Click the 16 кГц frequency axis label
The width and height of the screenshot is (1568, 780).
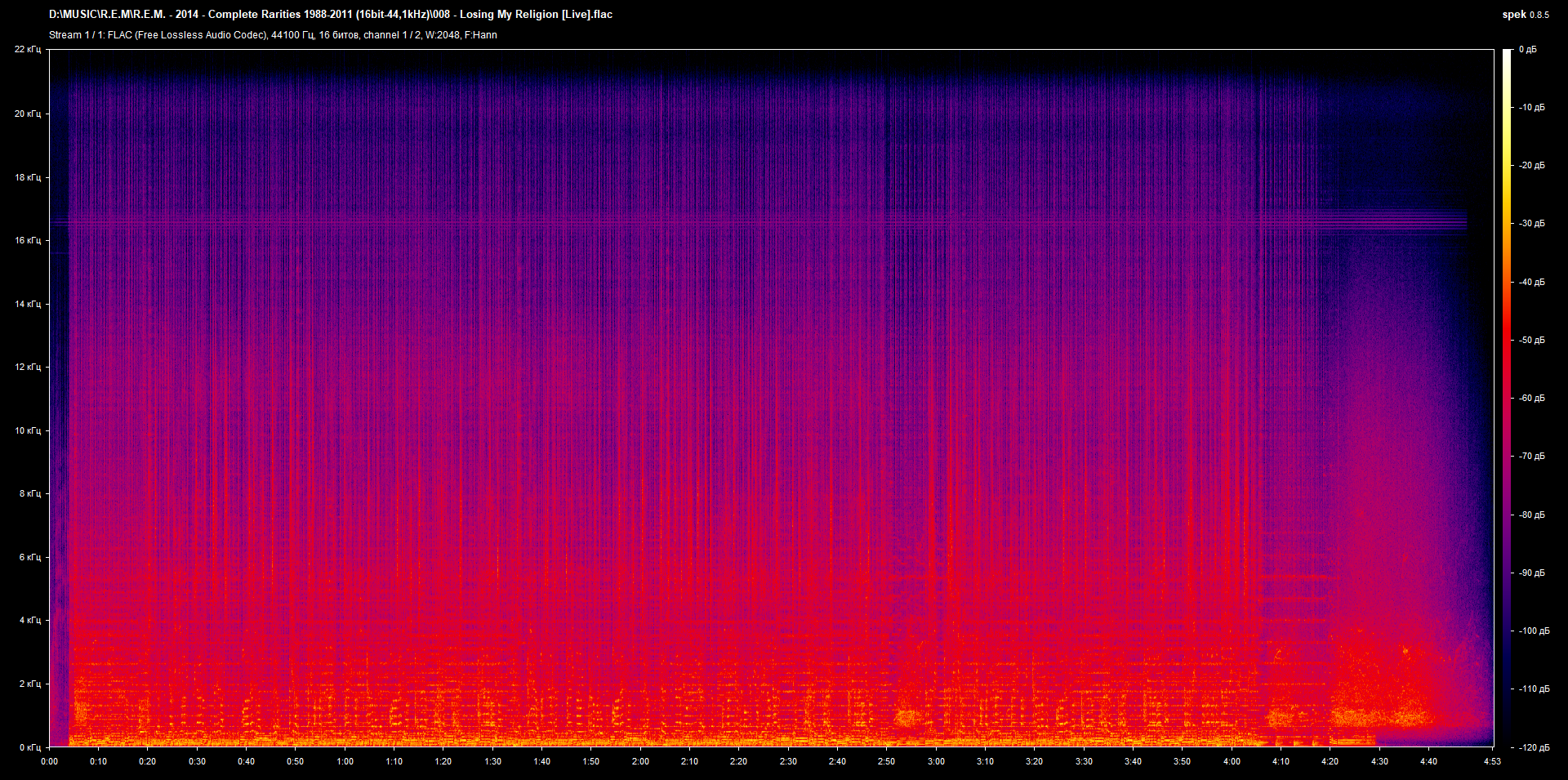[28, 240]
